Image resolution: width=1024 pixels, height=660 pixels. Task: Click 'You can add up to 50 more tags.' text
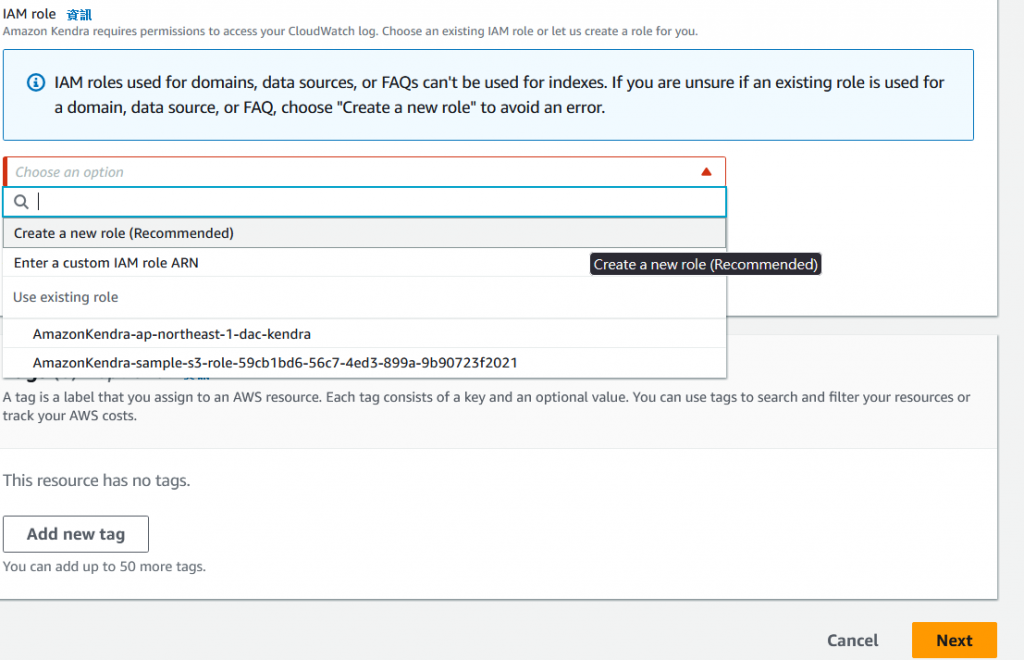click(104, 567)
